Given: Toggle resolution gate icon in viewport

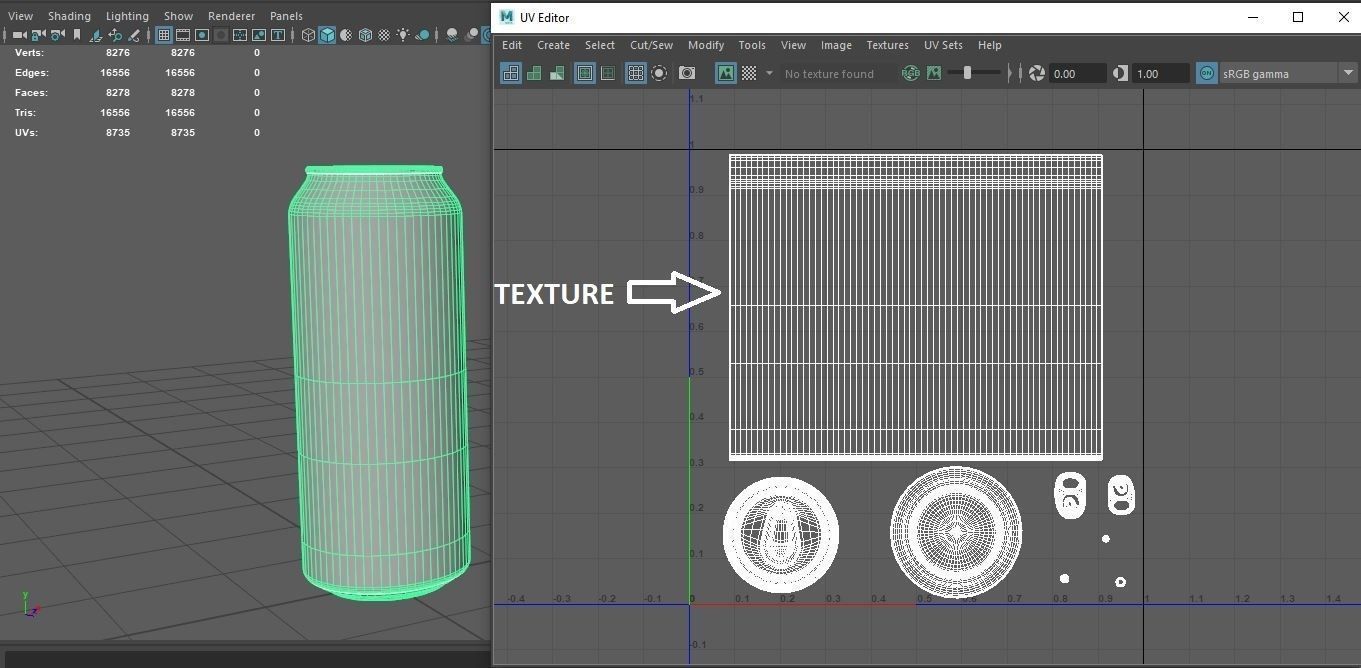Looking at the screenshot, I should 202,35.
